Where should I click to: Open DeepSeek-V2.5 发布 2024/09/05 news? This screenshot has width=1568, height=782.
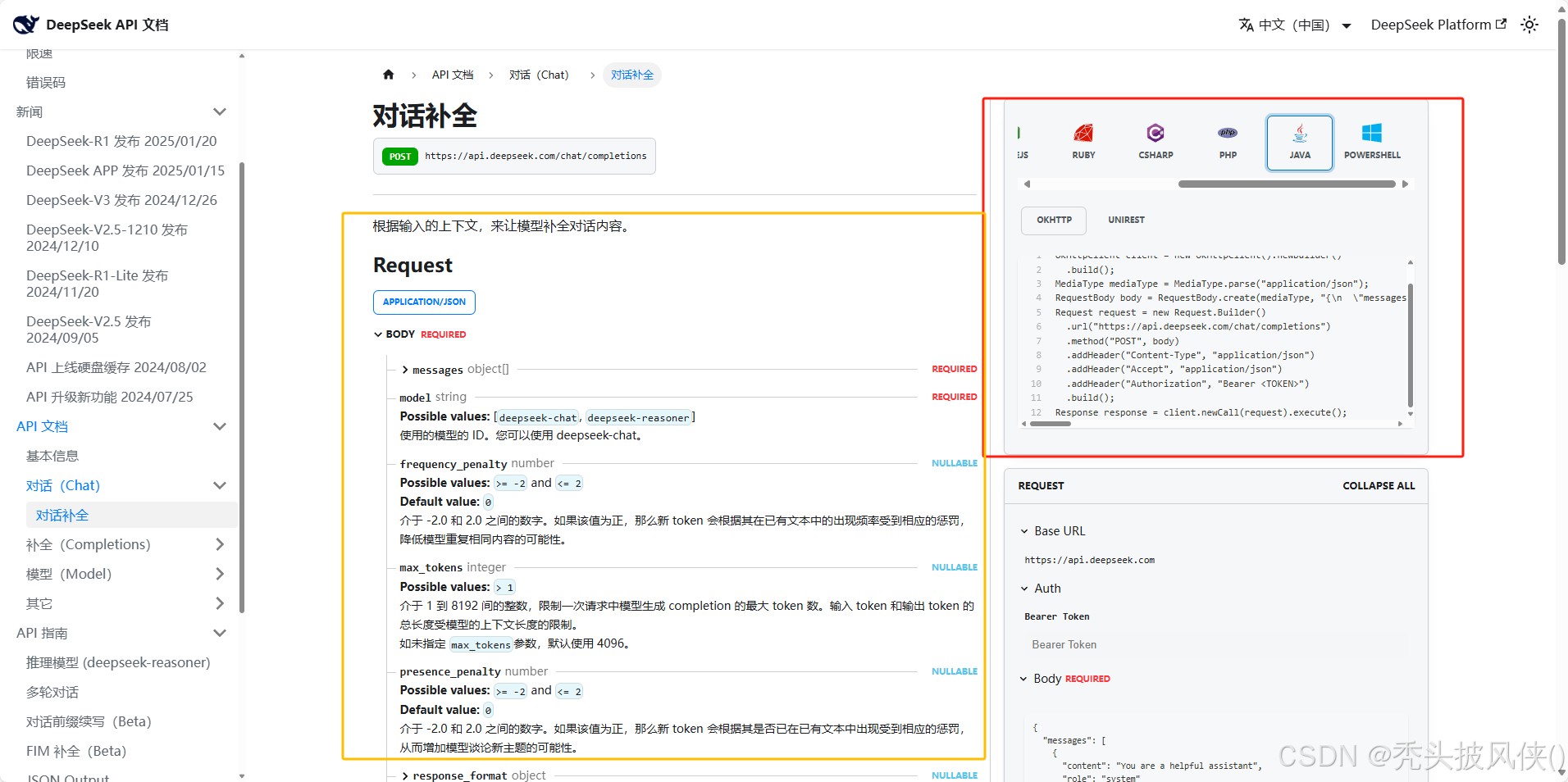[89, 330]
